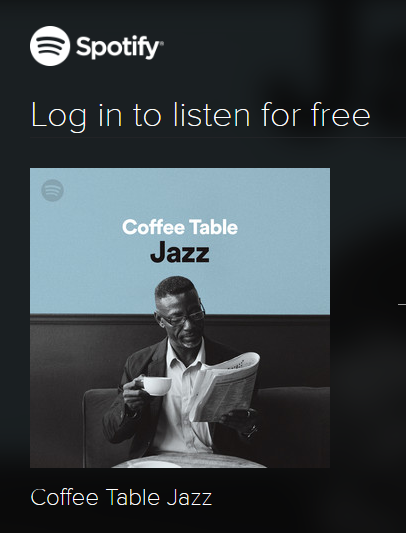Click the thin divider line under the heading
The width and height of the screenshot is (406, 533).
(x=218, y=137)
